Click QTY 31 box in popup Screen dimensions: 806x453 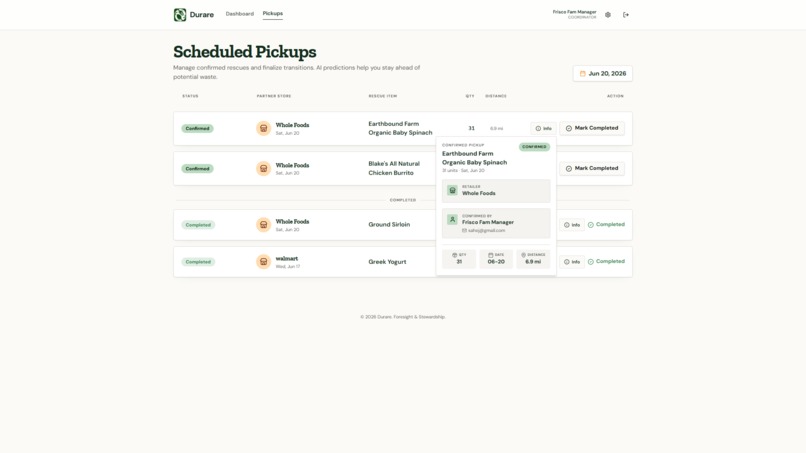click(x=459, y=259)
